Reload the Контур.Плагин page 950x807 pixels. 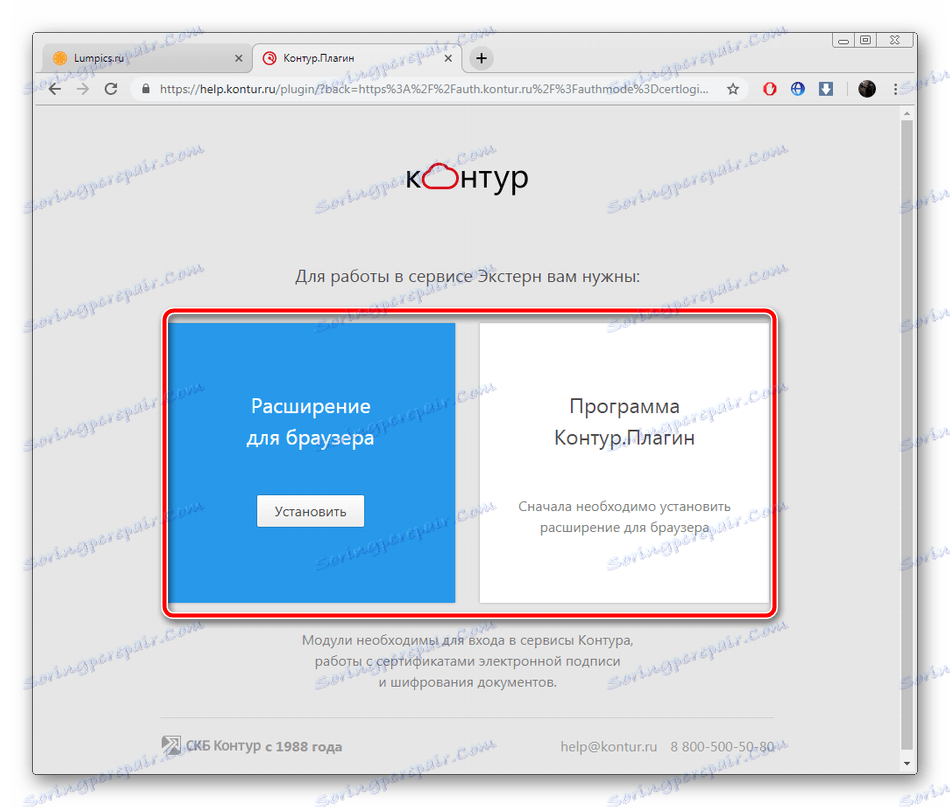[111, 89]
